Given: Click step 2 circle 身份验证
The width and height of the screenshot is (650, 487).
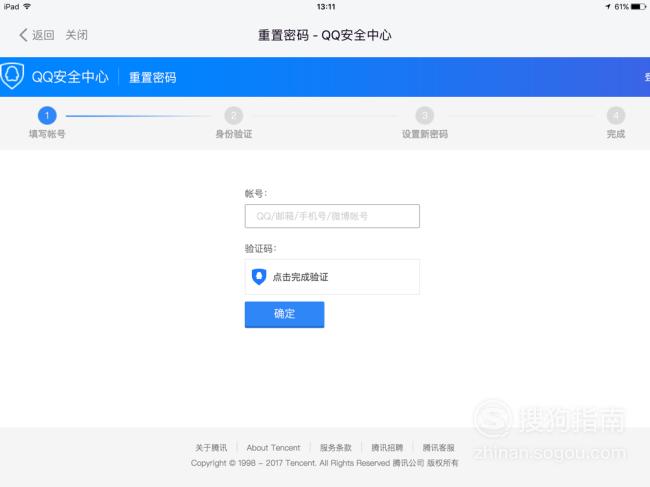Looking at the screenshot, I should 234,116.
